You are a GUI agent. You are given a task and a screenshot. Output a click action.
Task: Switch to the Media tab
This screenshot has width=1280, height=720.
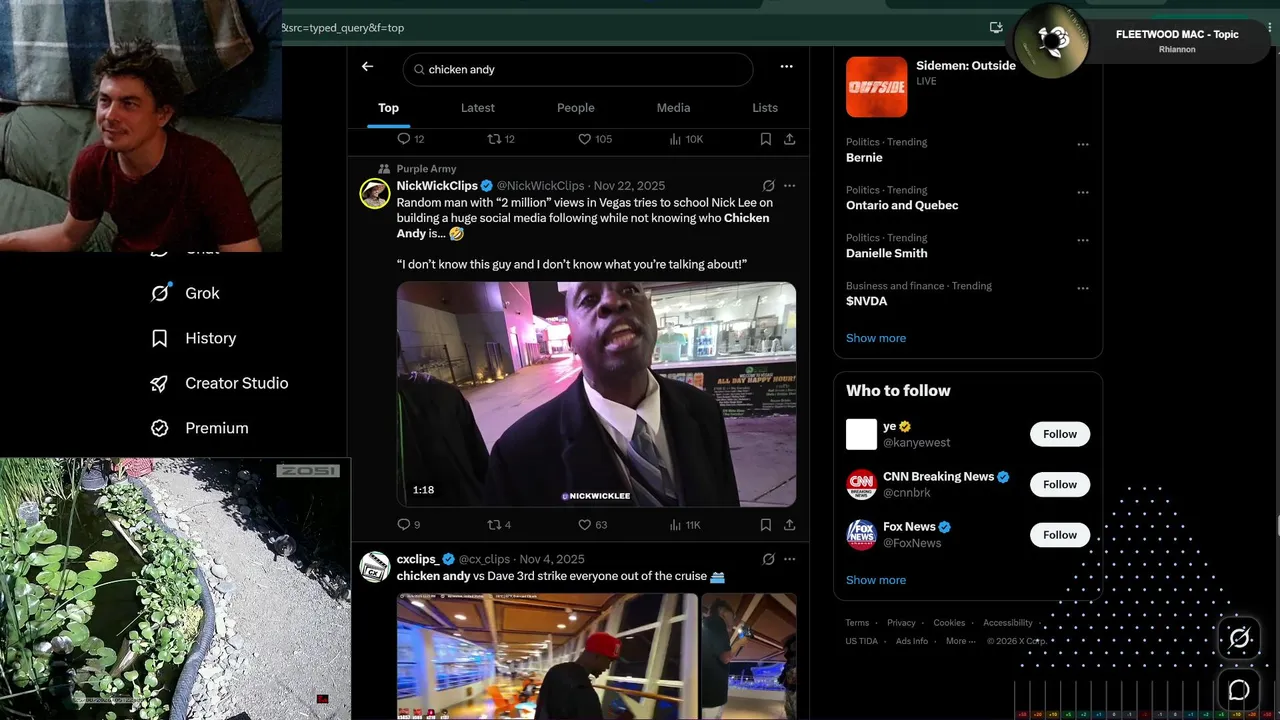(x=673, y=108)
